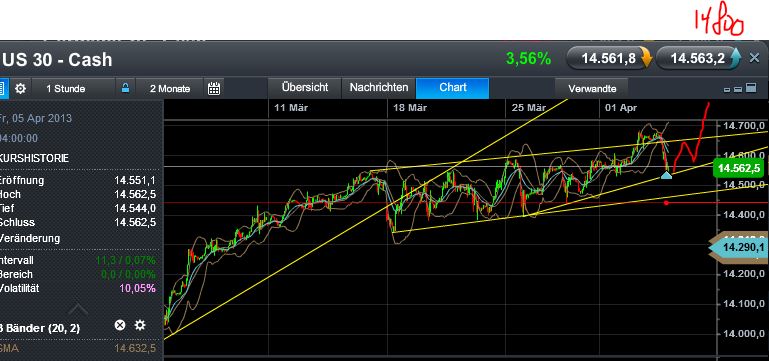
Task: Click the blue list panel icon
Action: 2,89
